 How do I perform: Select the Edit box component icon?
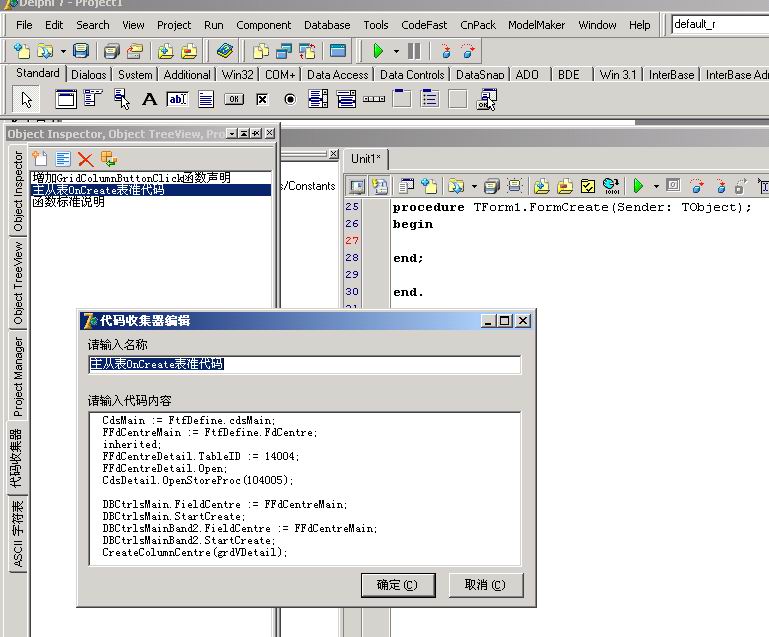(x=177, y=99)
